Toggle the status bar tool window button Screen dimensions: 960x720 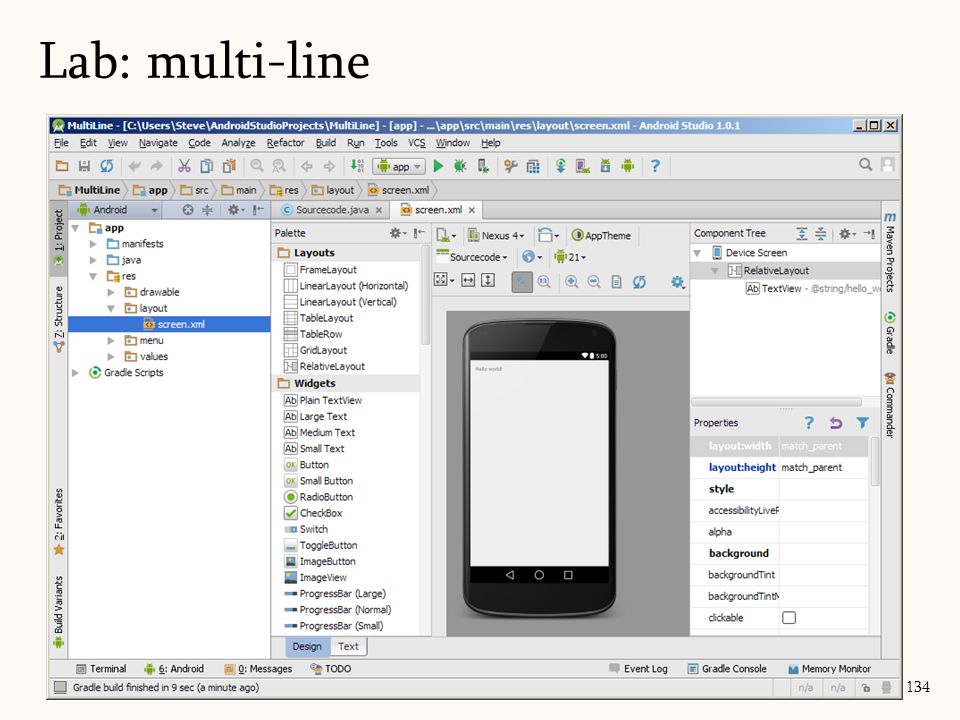pos(60,688)
